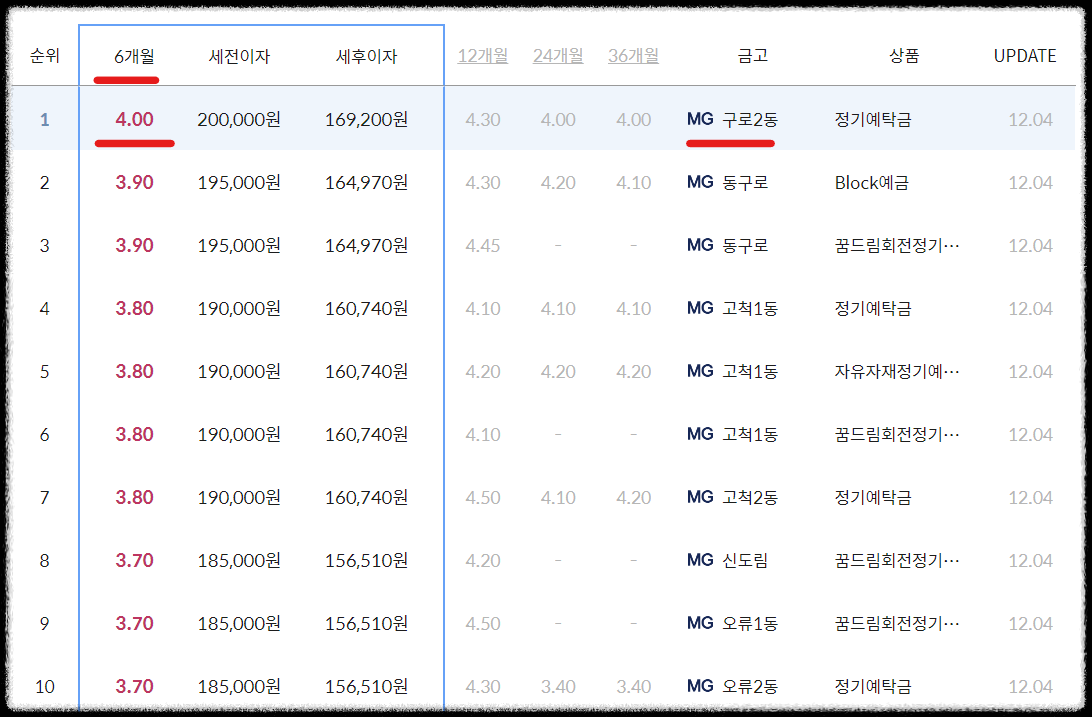The image size is (1092, 717).
Task: Click the MG icon next to 구로2동
Action: [x=700, y=118]
